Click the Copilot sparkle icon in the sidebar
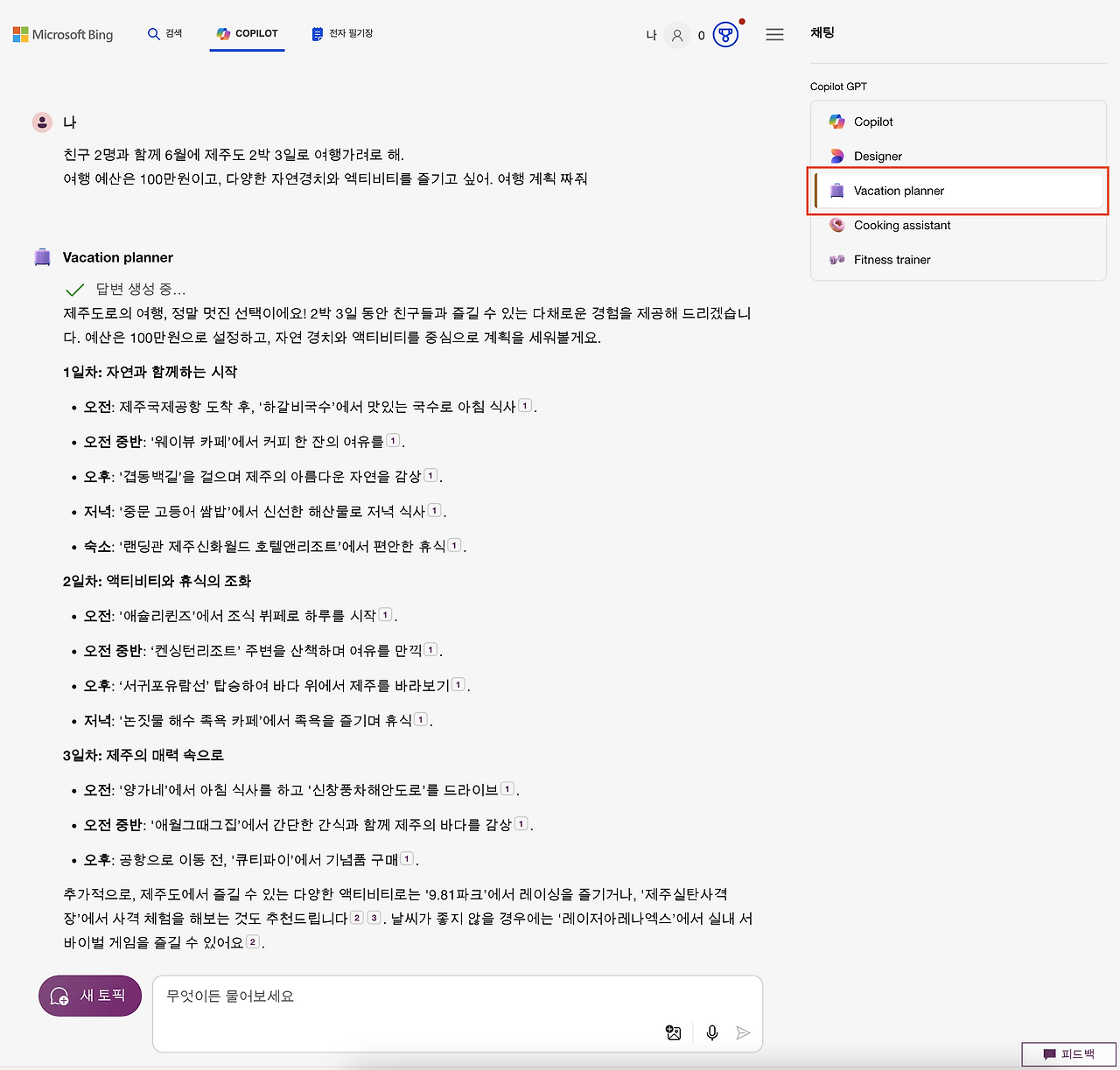 pyautogui.click(x=836, y=122)
